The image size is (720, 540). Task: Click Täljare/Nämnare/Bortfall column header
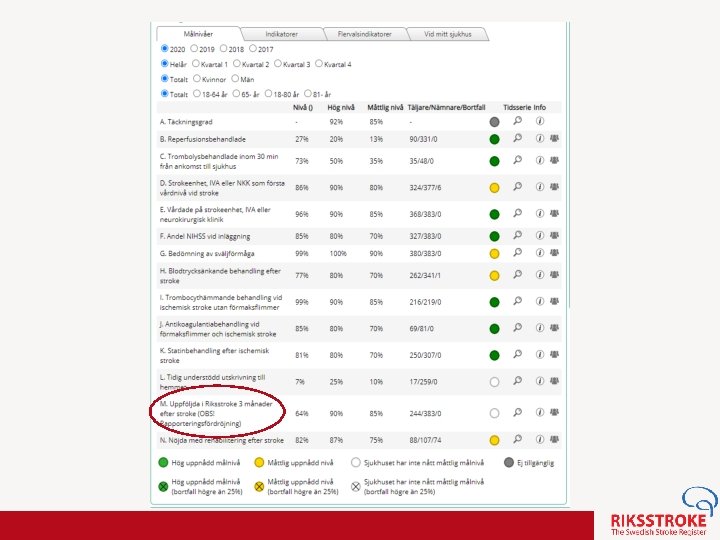446,107
